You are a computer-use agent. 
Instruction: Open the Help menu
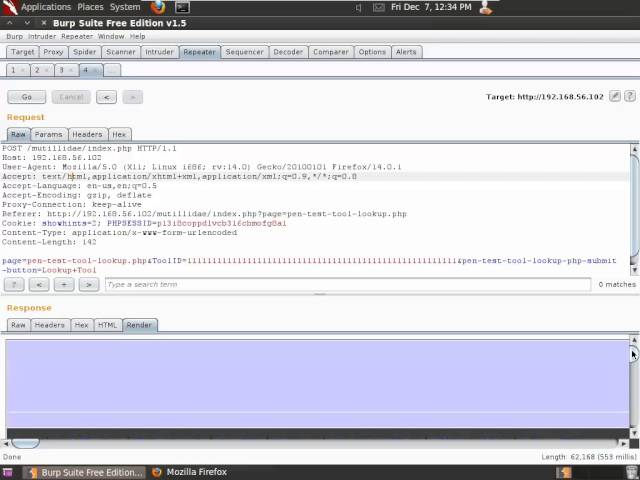pos(138,36)
